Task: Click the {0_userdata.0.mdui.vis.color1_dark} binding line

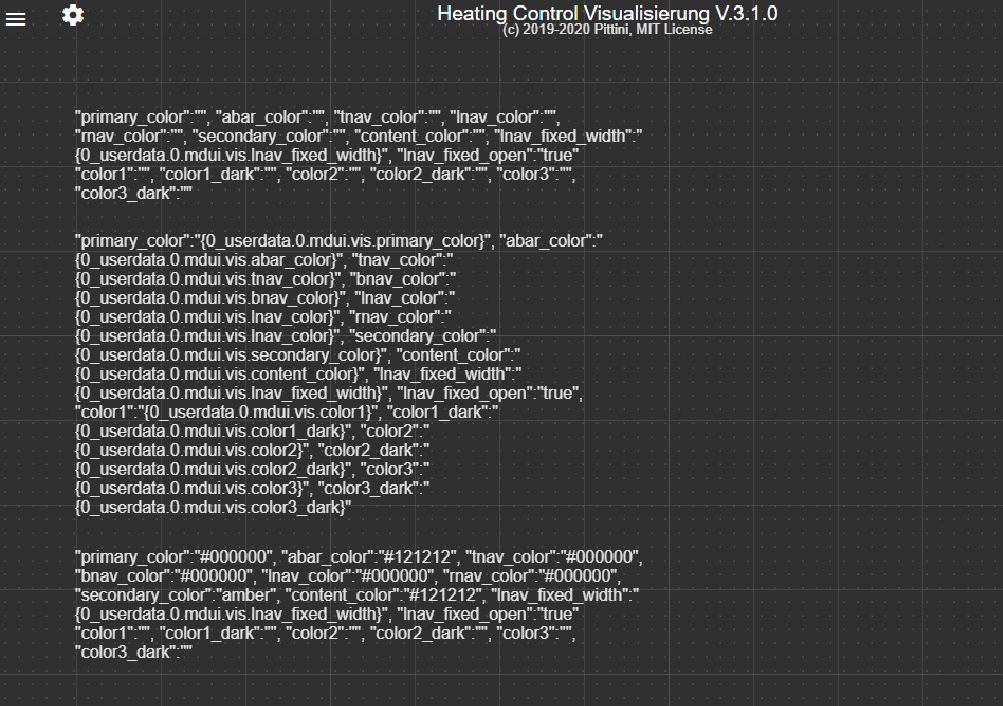Action: tap(214, 431)
